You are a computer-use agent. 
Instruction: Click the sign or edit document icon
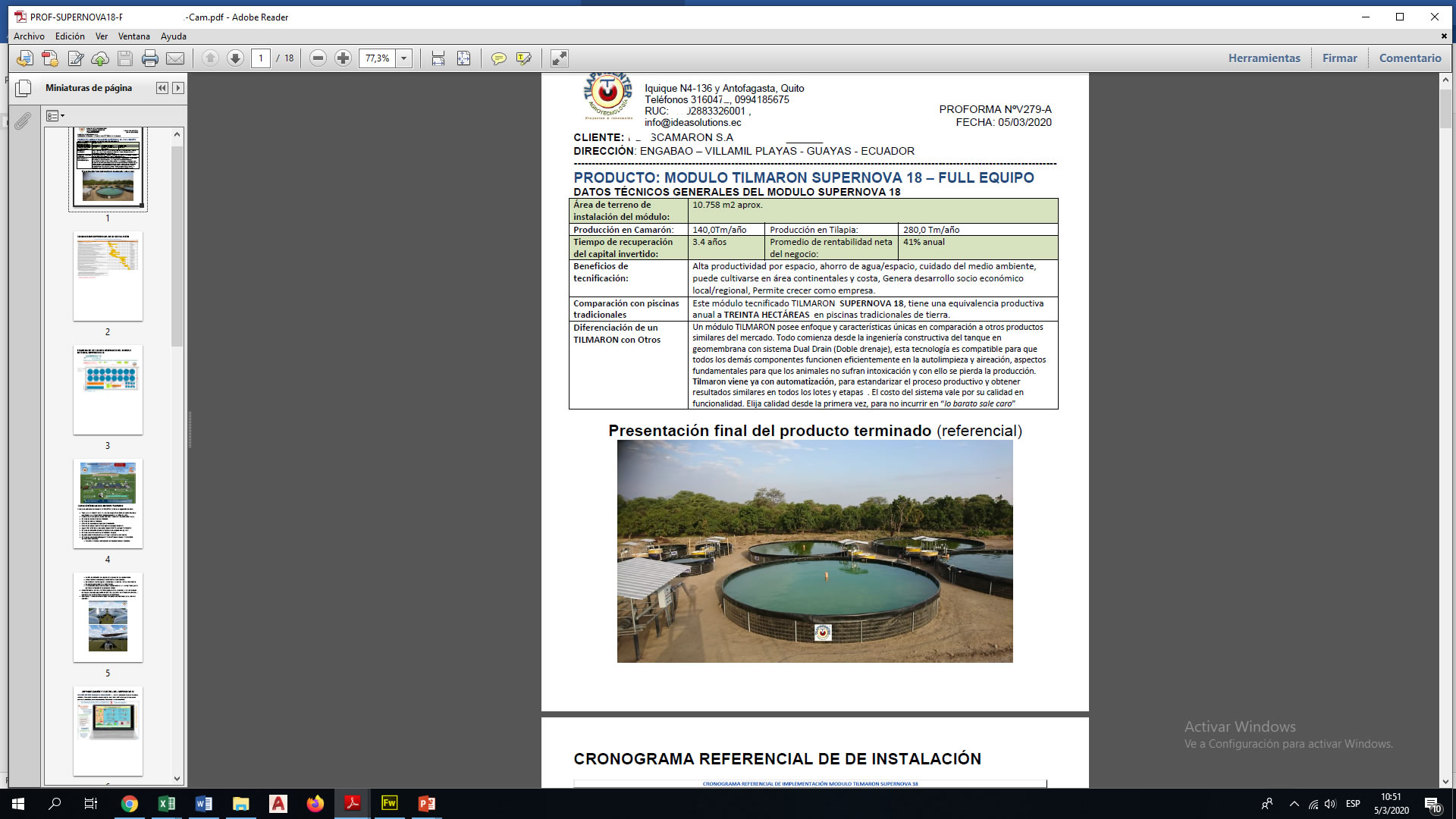[x=76, y=58]
